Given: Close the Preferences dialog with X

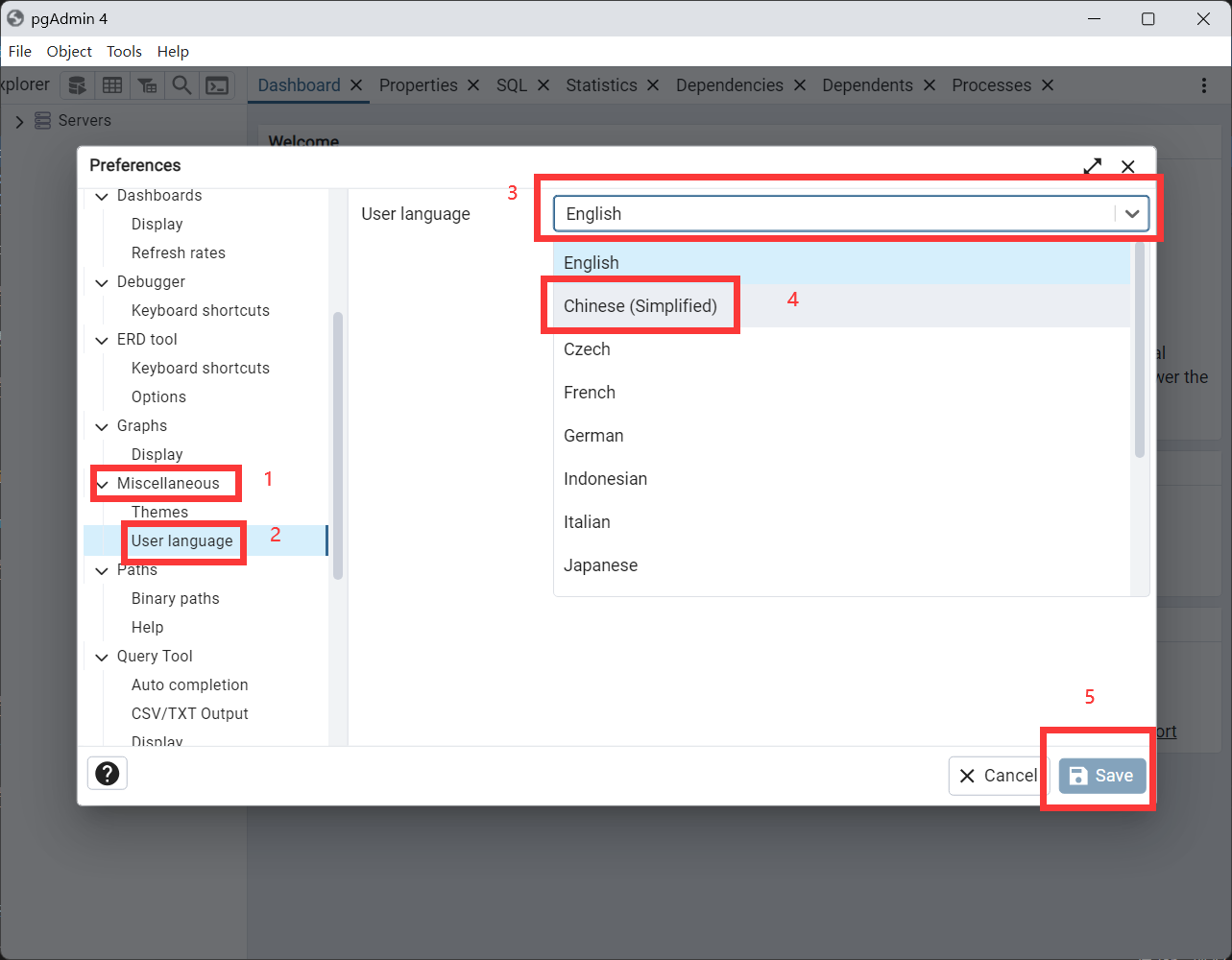Looking at the screenshot, I should (1128, 166).
